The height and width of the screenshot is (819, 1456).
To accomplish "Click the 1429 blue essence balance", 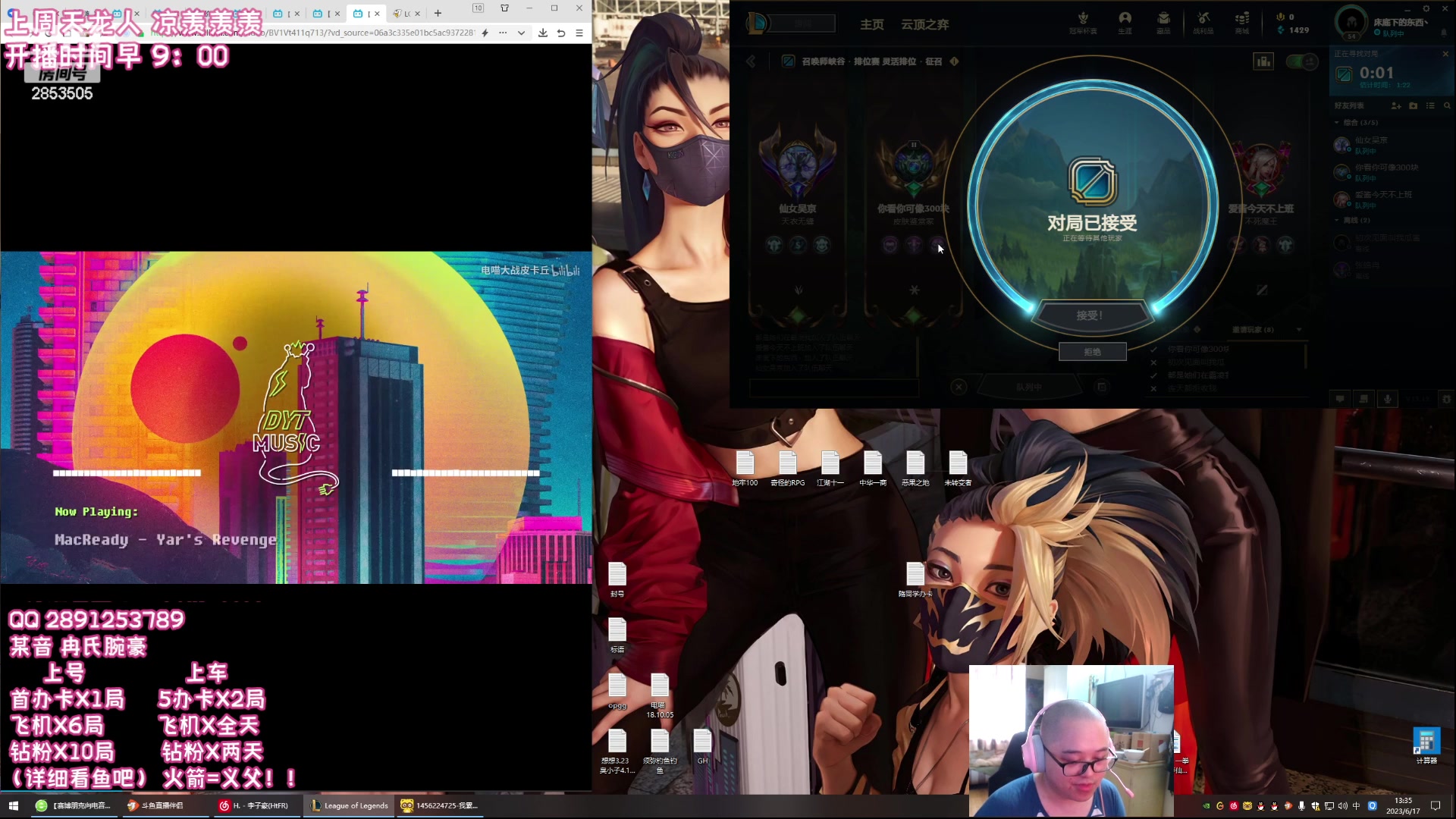I will (x=1293, y=30).
